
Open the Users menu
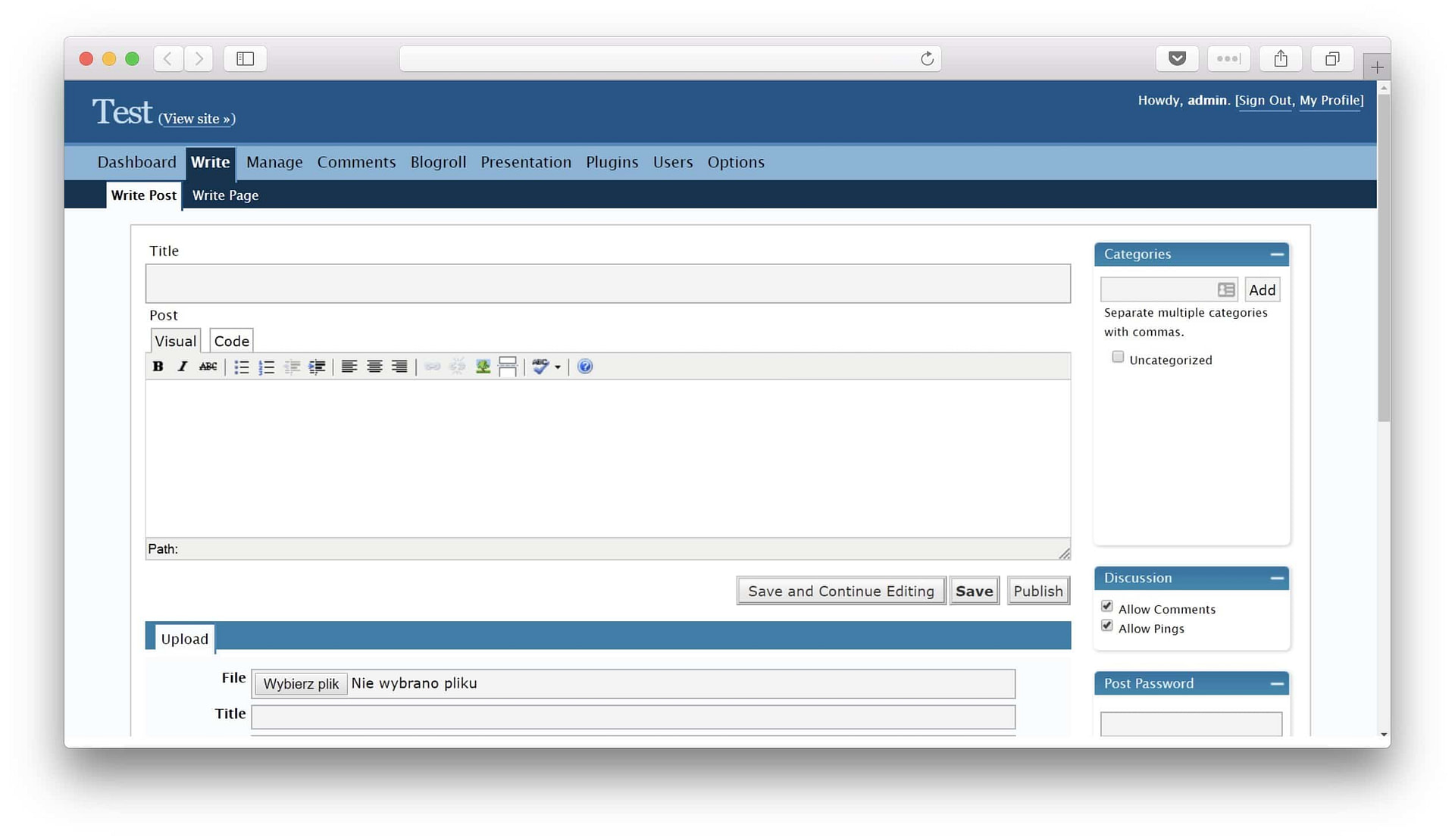tap(673, 162)
